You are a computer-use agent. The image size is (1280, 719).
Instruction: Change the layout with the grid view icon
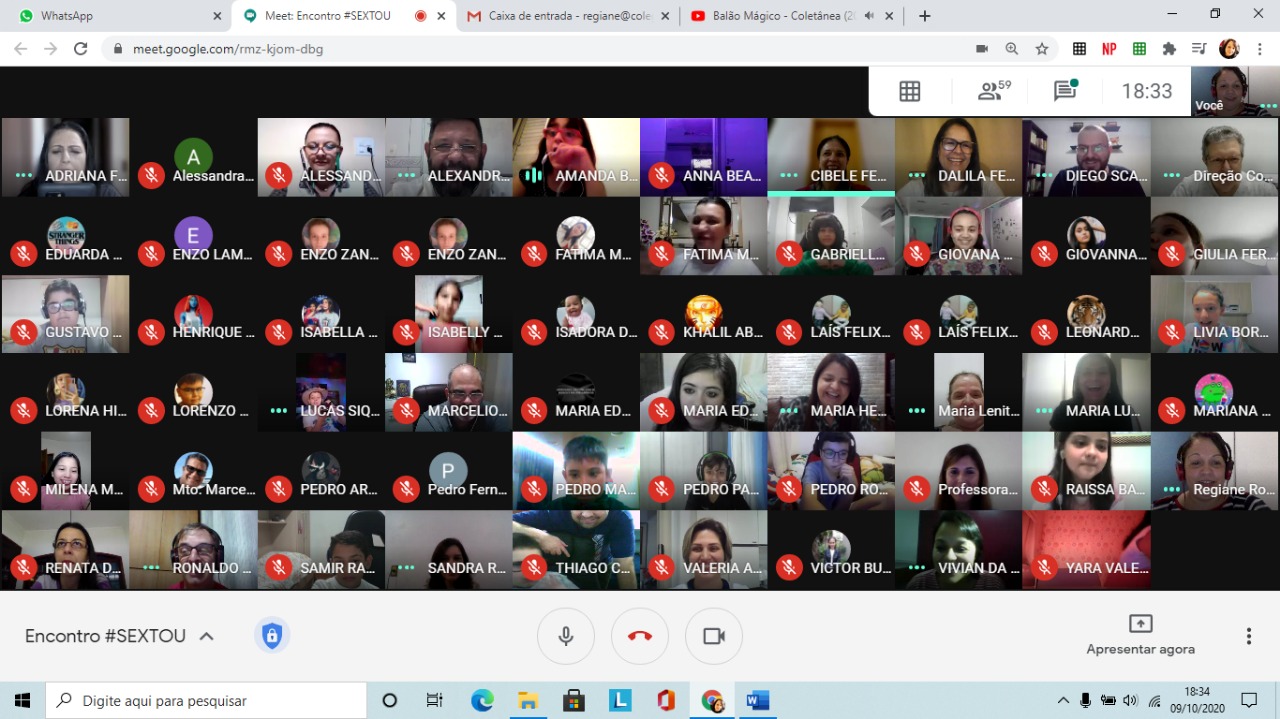[x=909, y=91]
